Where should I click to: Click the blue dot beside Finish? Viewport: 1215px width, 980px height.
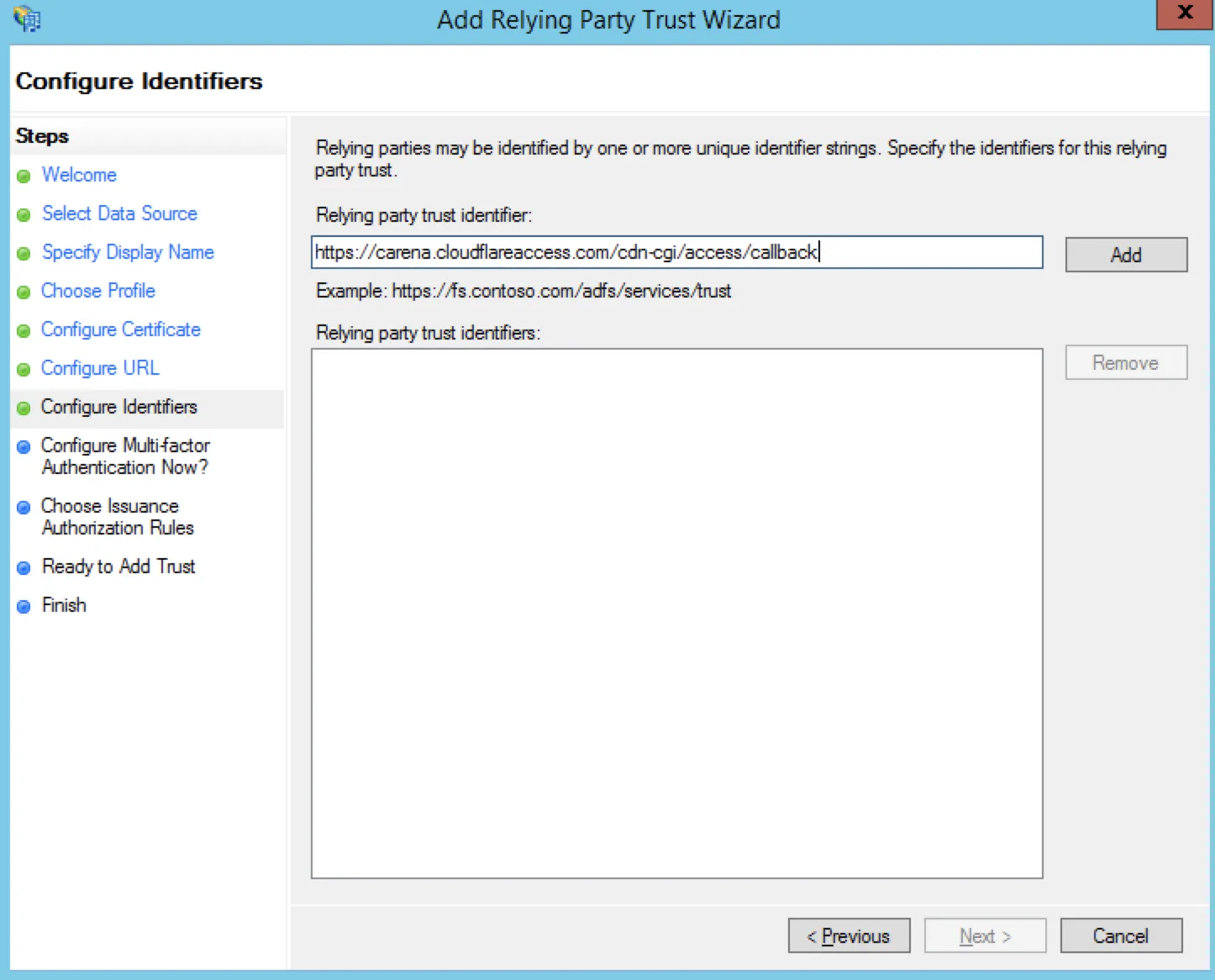click(24, 606)
